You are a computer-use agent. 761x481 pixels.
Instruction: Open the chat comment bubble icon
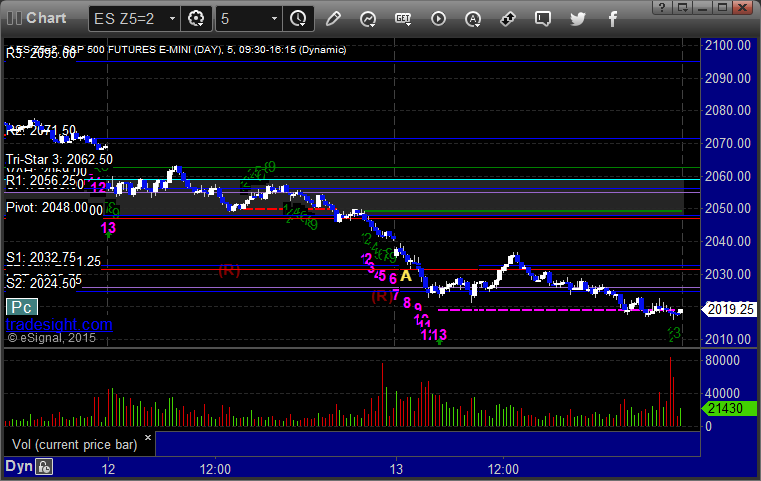click(543, 19)
